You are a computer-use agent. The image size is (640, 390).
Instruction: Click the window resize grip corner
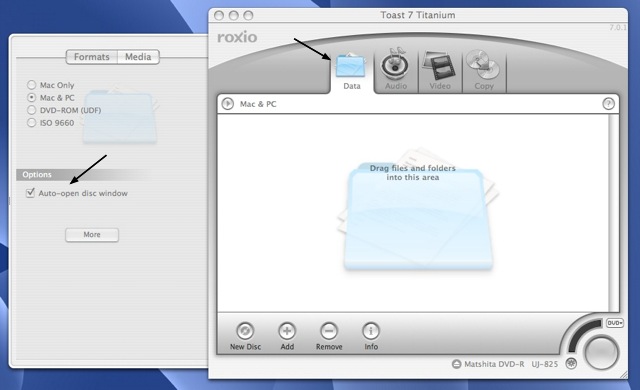pos(623,374)
